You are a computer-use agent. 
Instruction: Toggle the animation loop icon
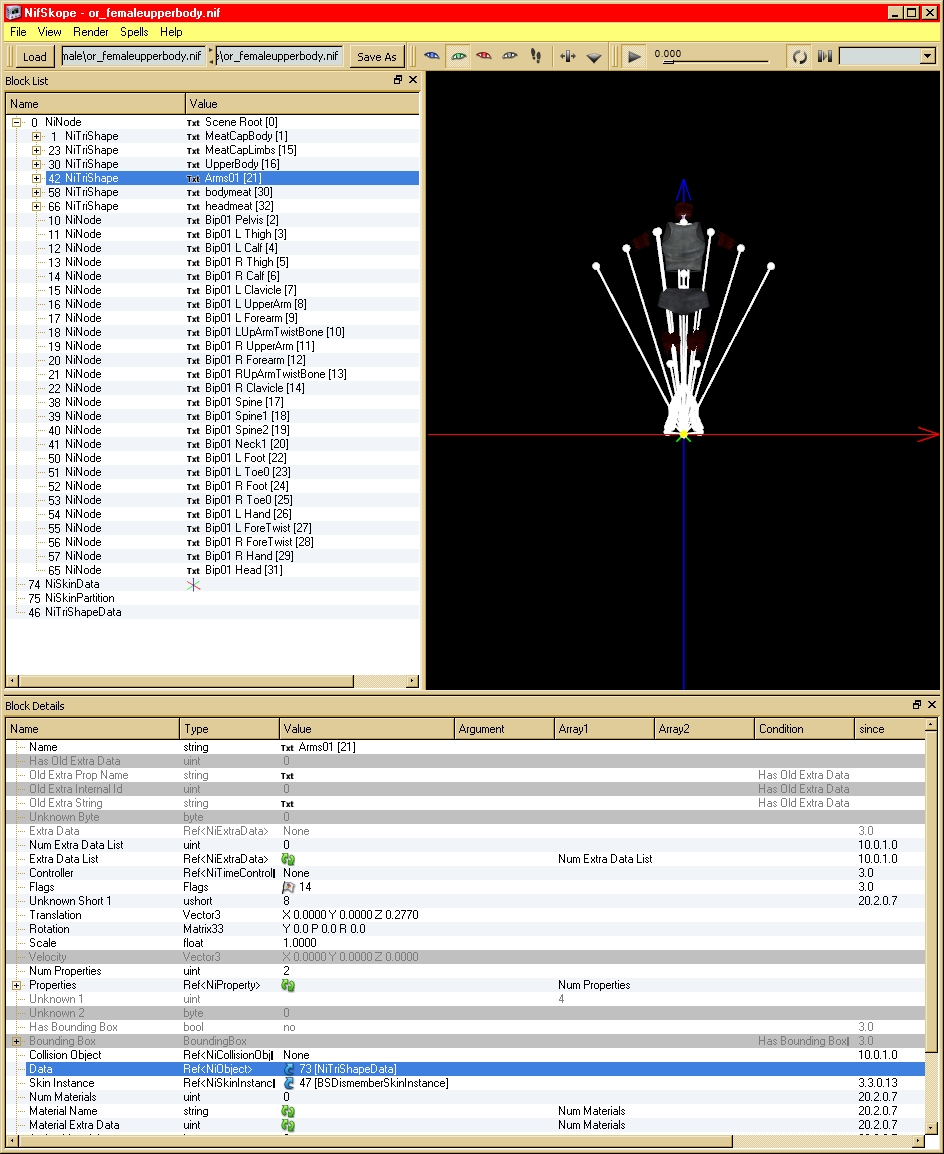pos(800,56)
